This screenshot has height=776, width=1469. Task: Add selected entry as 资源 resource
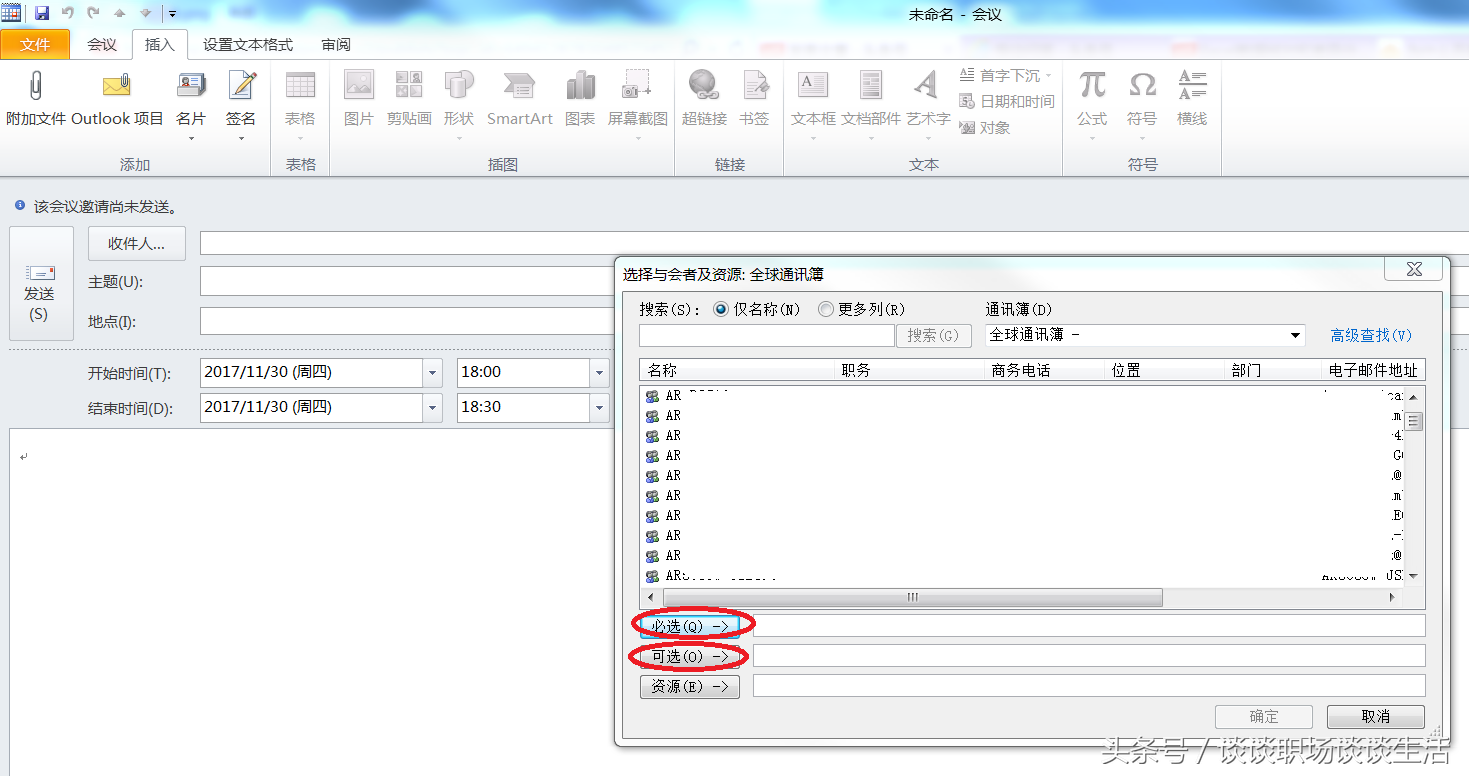click(690, 687)
